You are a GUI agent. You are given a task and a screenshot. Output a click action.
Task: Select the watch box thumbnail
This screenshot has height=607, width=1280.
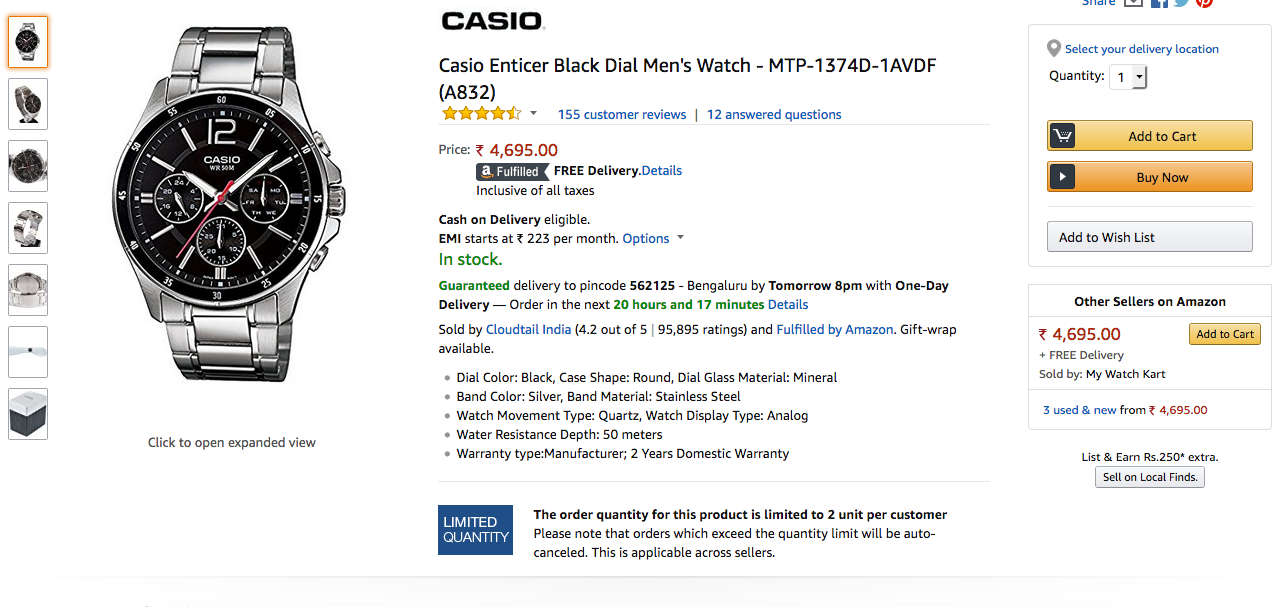coord(28,414)
